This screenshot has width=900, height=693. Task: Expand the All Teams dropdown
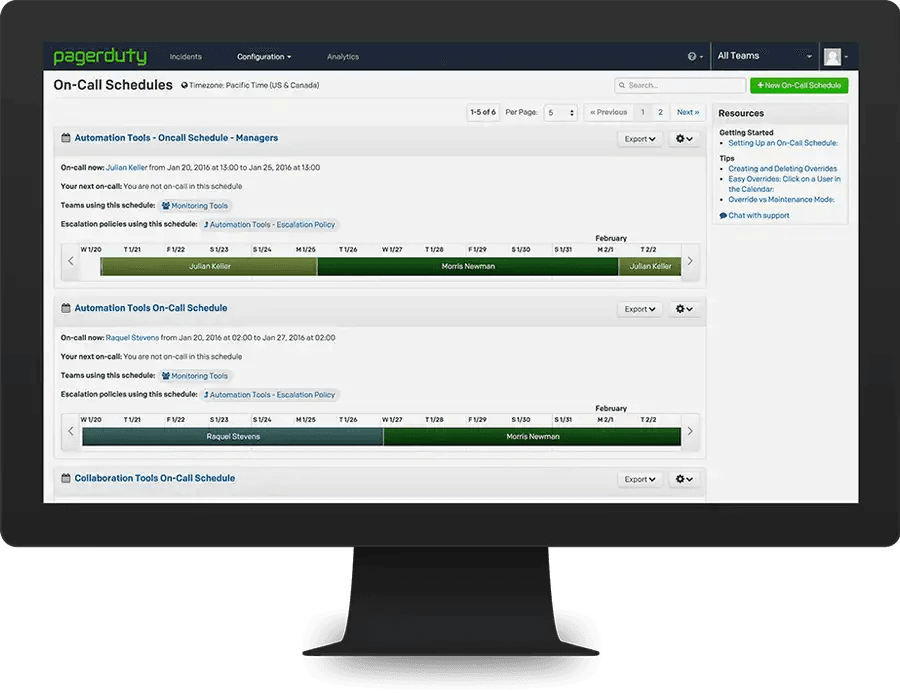coord(764,56)
